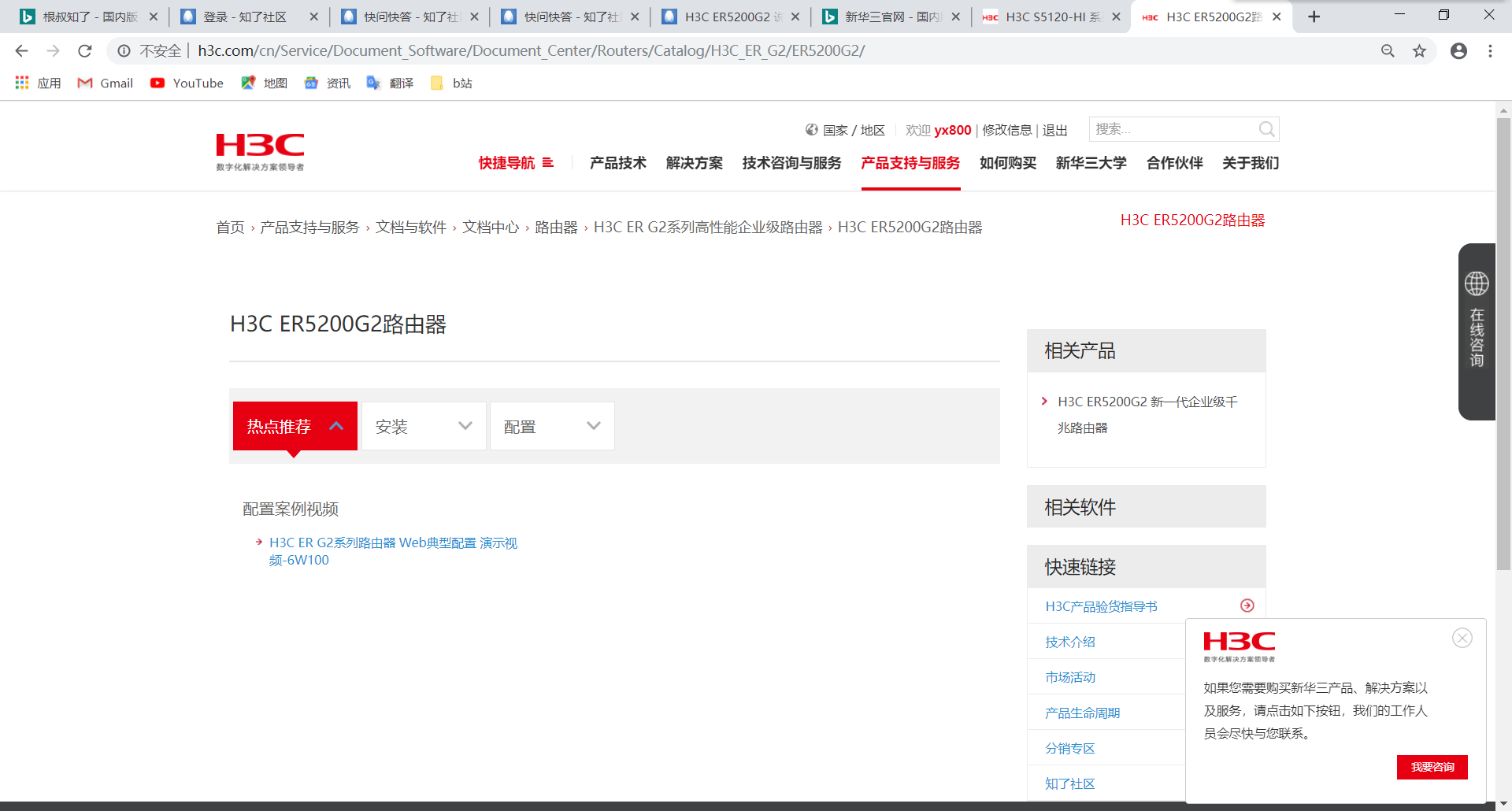Image resolution: width=1512 pixels, height=811 pixels.
Task: Close the 新华三官网 browser tab
Action: (955, 17)
